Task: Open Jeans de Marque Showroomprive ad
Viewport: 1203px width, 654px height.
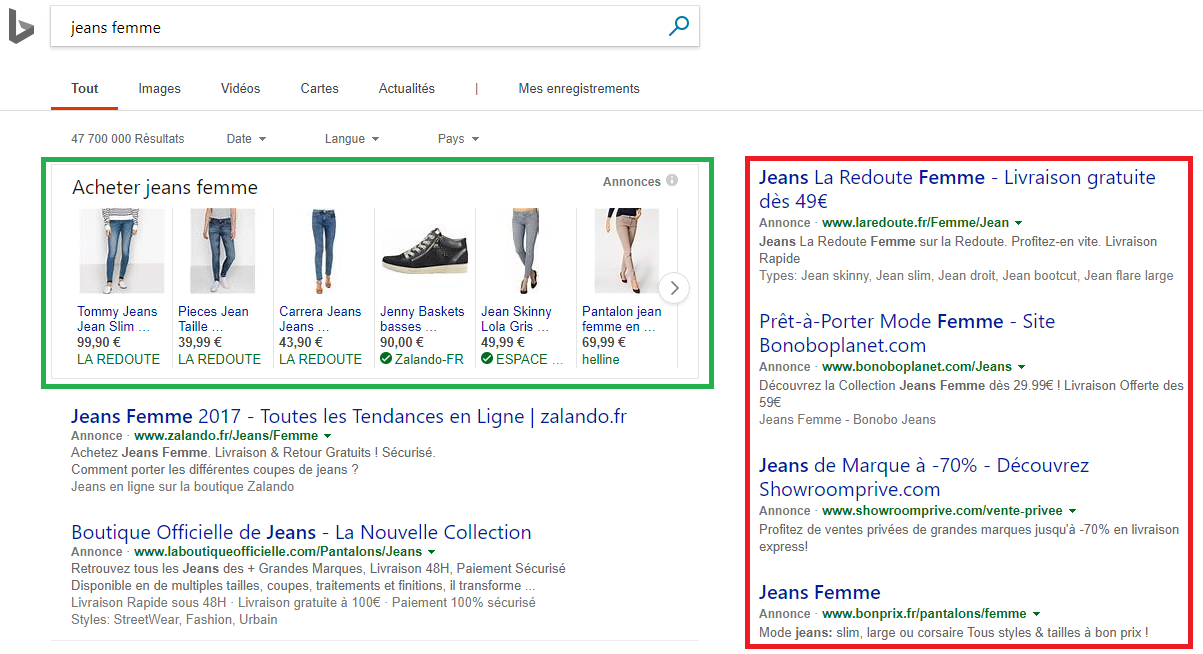Action: [923, 477]
